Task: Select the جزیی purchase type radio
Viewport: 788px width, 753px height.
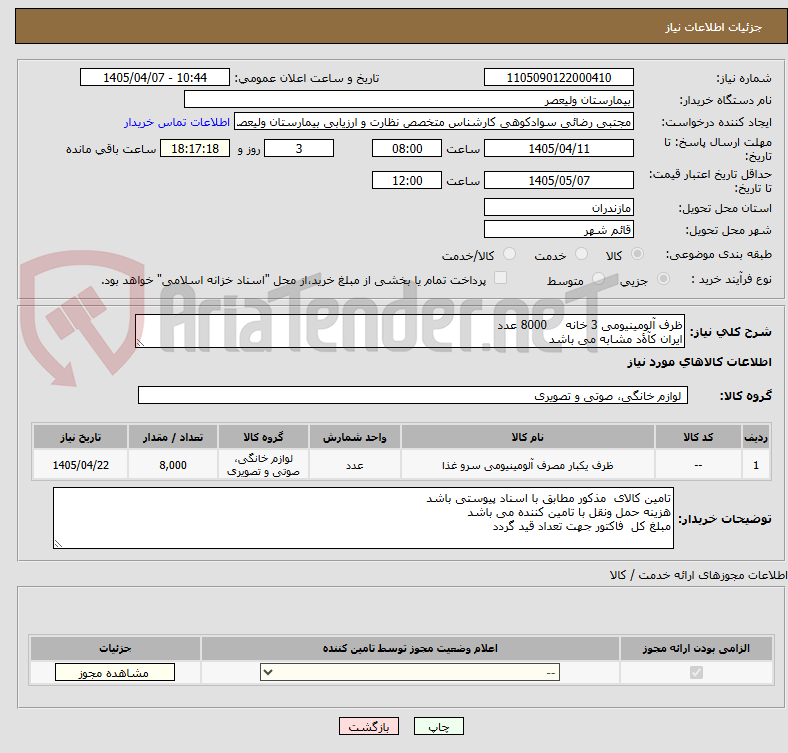Action: click(x=663, y=278)
